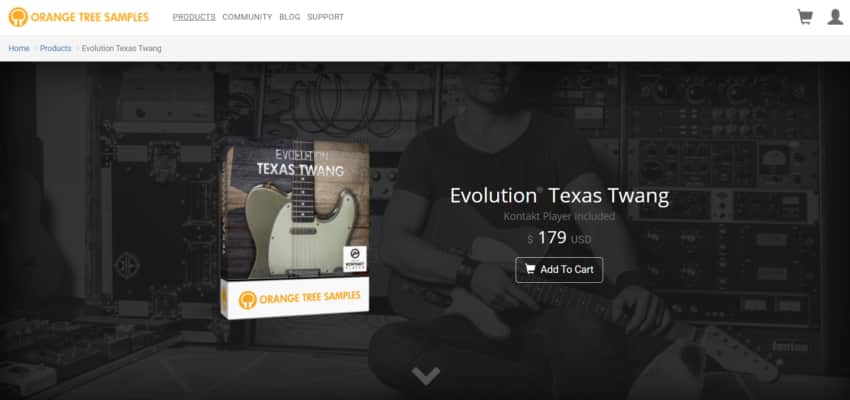Open the user account profile icon
The width and height of the screenshot is (850, 400).
[835, 17]
